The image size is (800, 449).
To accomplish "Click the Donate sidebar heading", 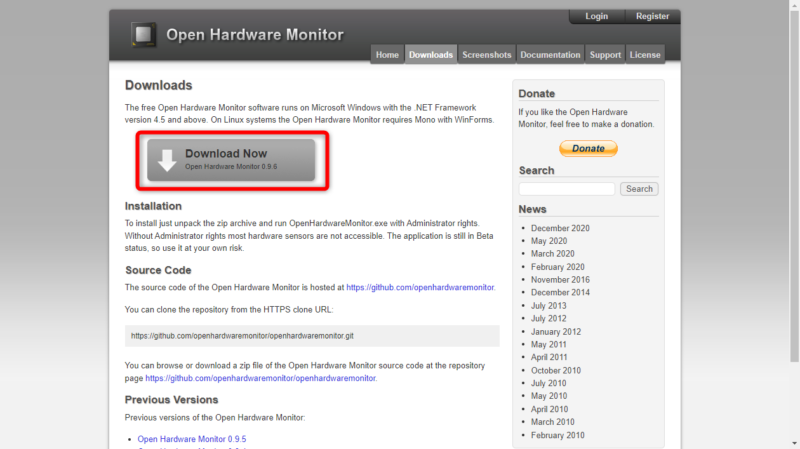I will tap(536, 94).
